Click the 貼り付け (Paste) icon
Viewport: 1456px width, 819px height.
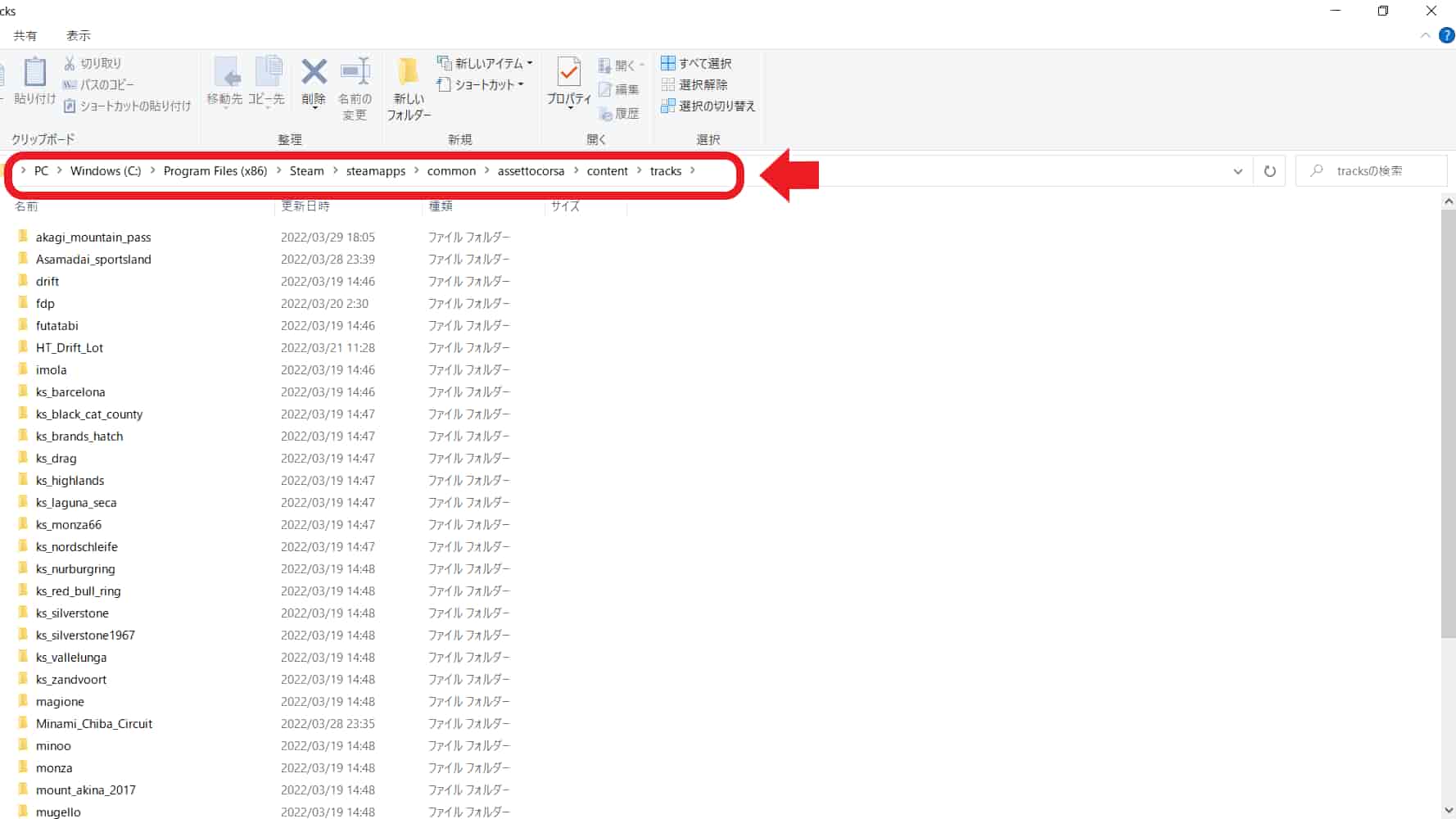point(34,82)
